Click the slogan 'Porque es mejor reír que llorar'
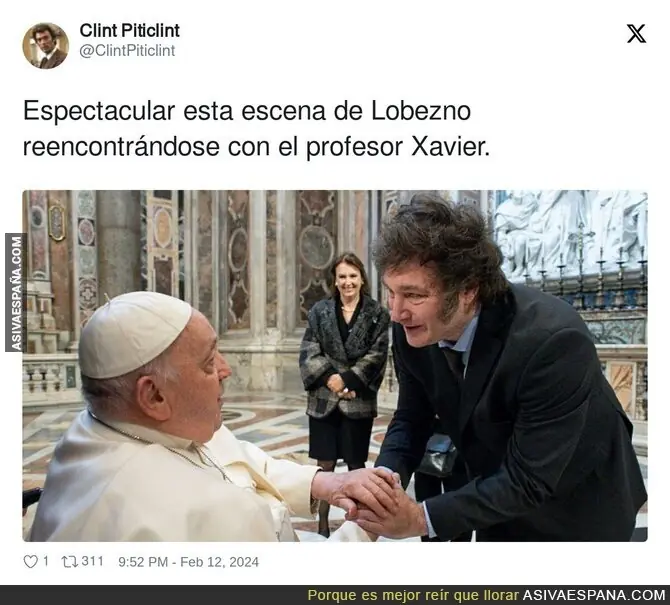670x605 pixels. click(x=413, y=595)
